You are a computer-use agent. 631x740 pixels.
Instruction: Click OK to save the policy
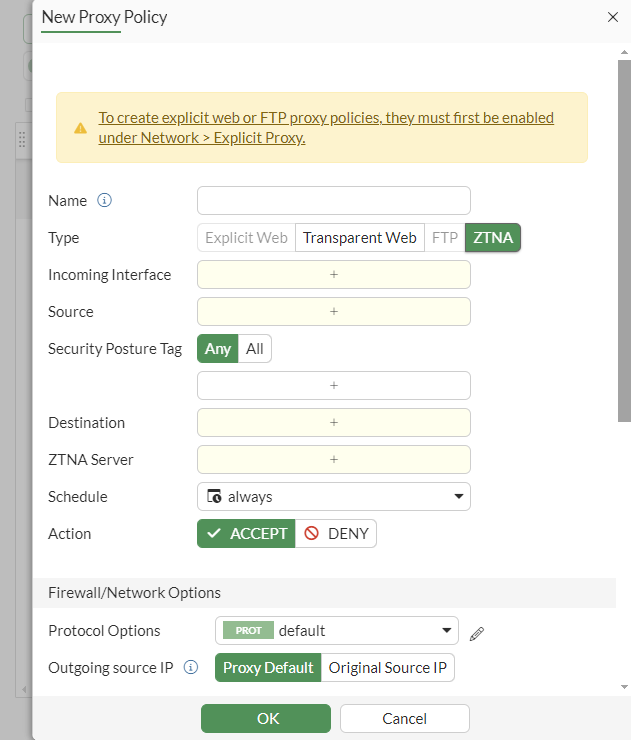click(266, 718)
